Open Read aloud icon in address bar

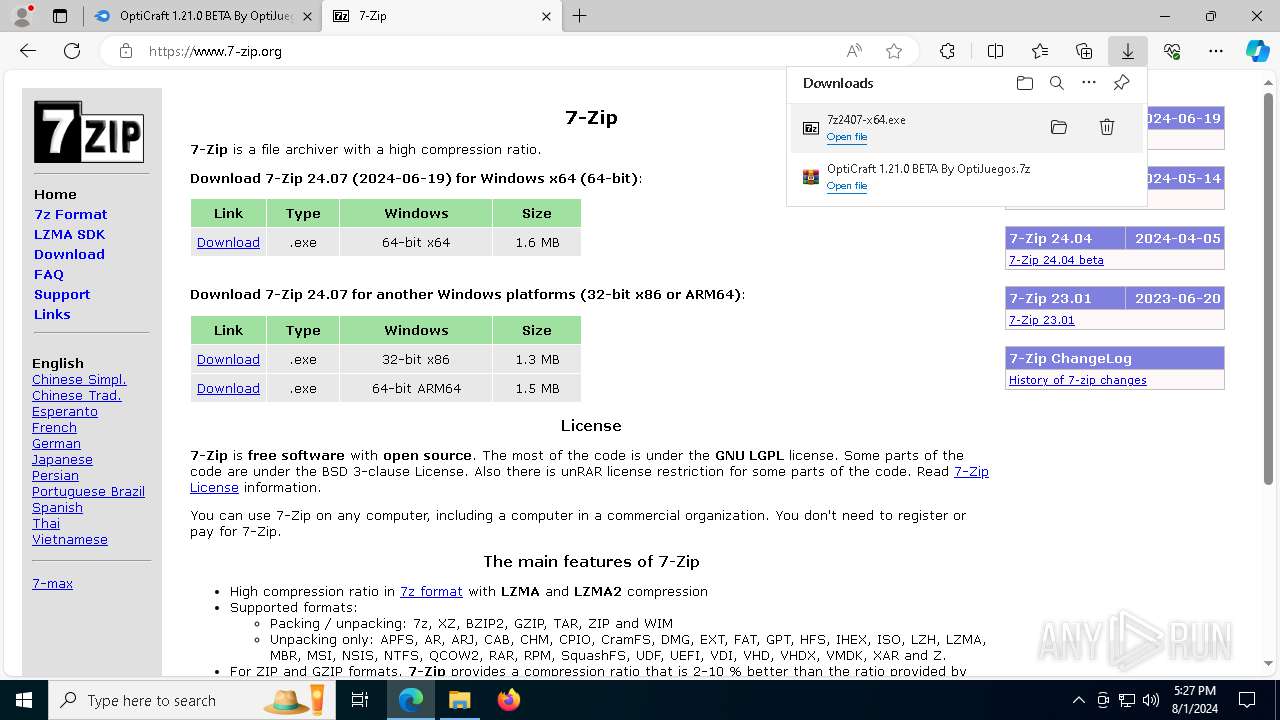click(854, 51)
